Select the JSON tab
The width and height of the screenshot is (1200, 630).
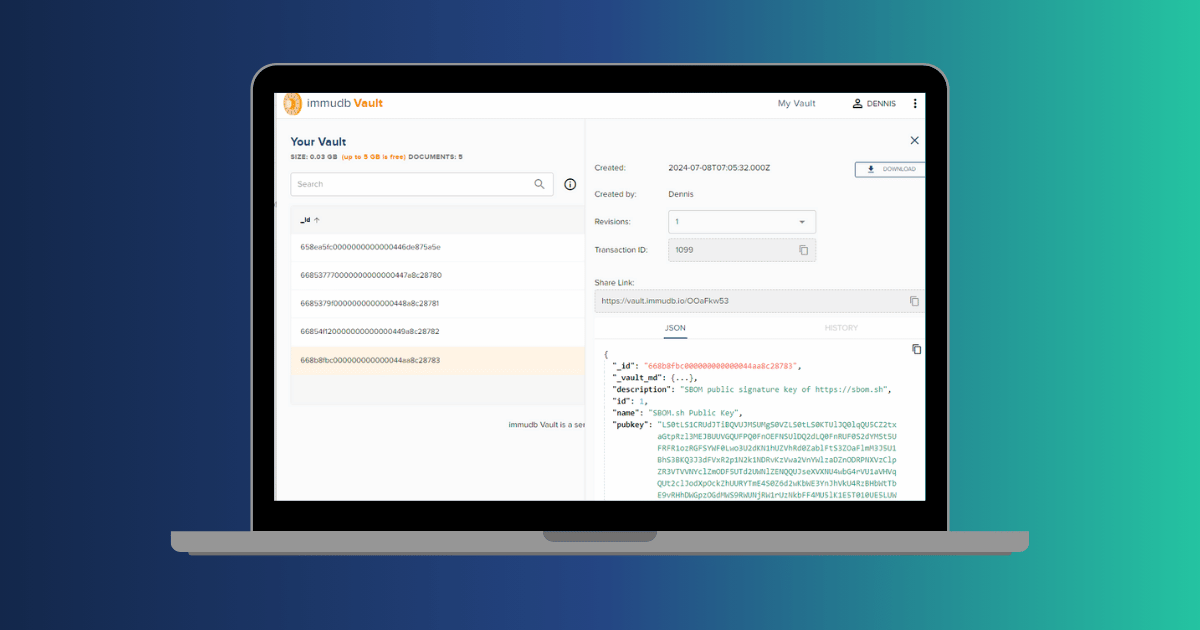click(x=675, y=328)
